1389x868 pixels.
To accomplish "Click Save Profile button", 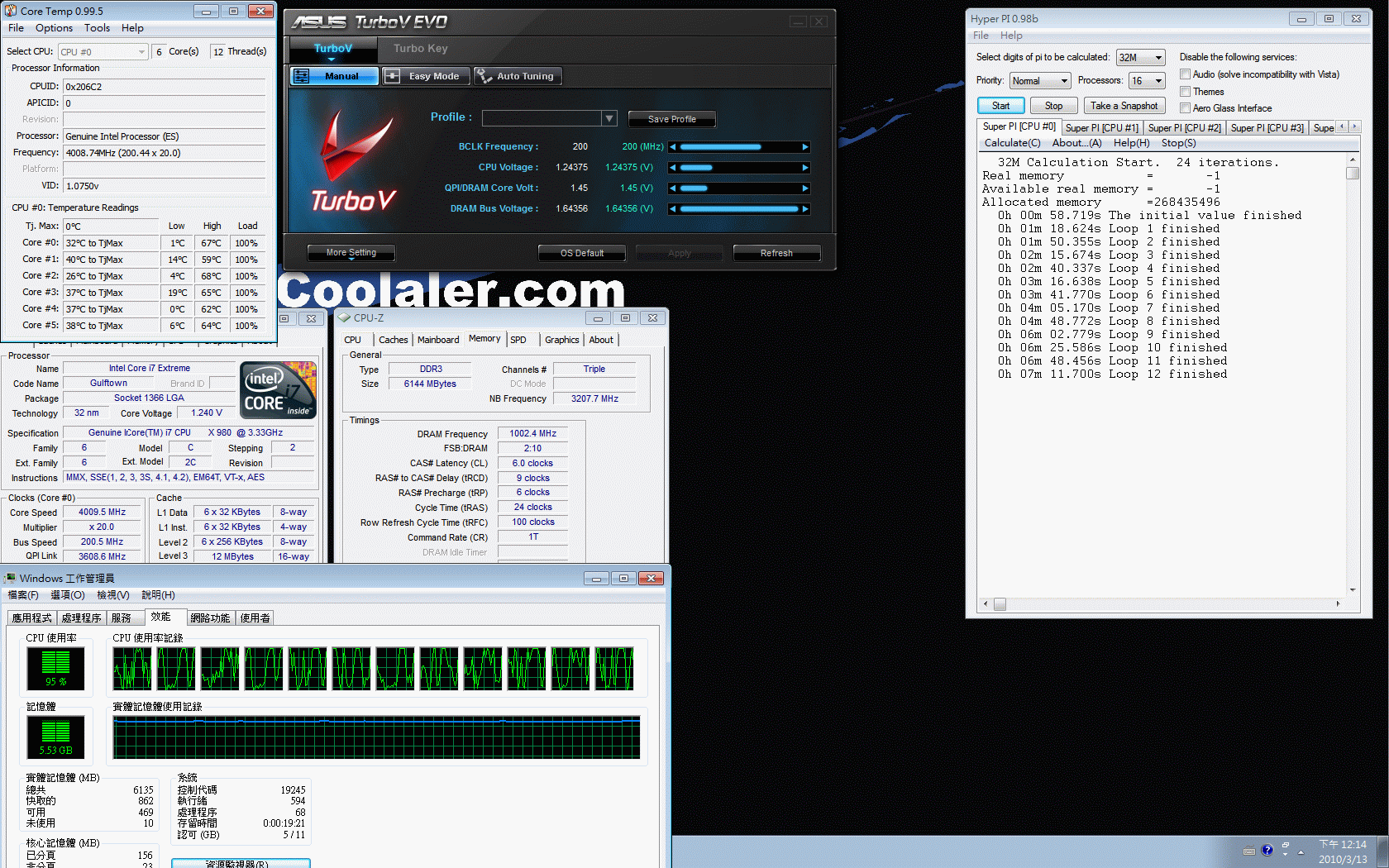I will click(x=671, y=119).
